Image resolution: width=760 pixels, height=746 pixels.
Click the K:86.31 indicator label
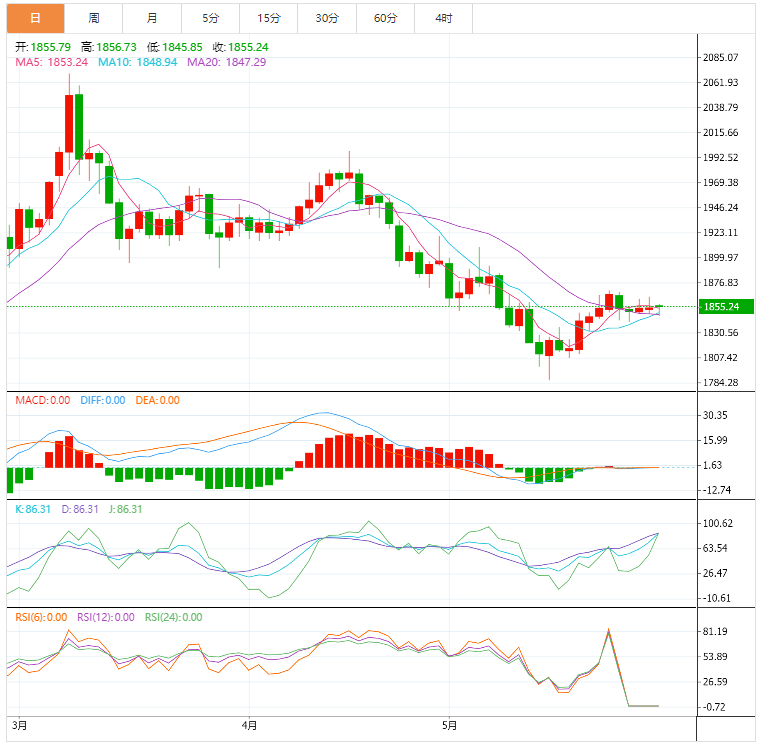tap(33, 509)
